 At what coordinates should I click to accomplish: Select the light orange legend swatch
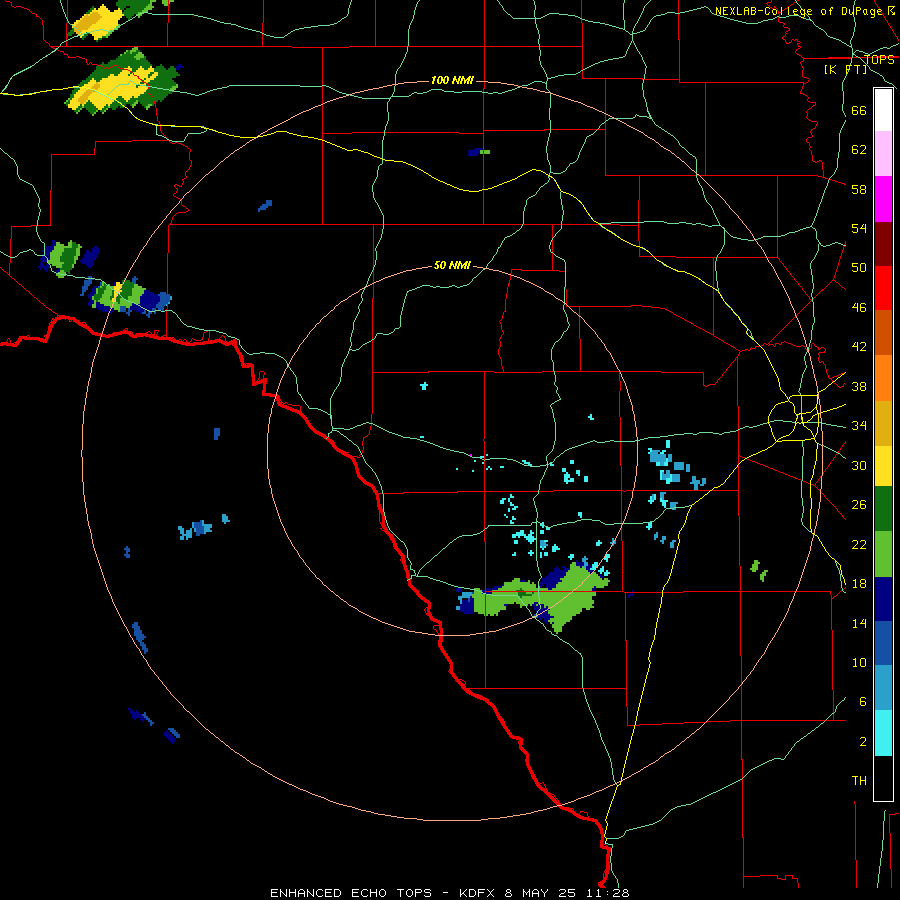(x=883, y=378)
